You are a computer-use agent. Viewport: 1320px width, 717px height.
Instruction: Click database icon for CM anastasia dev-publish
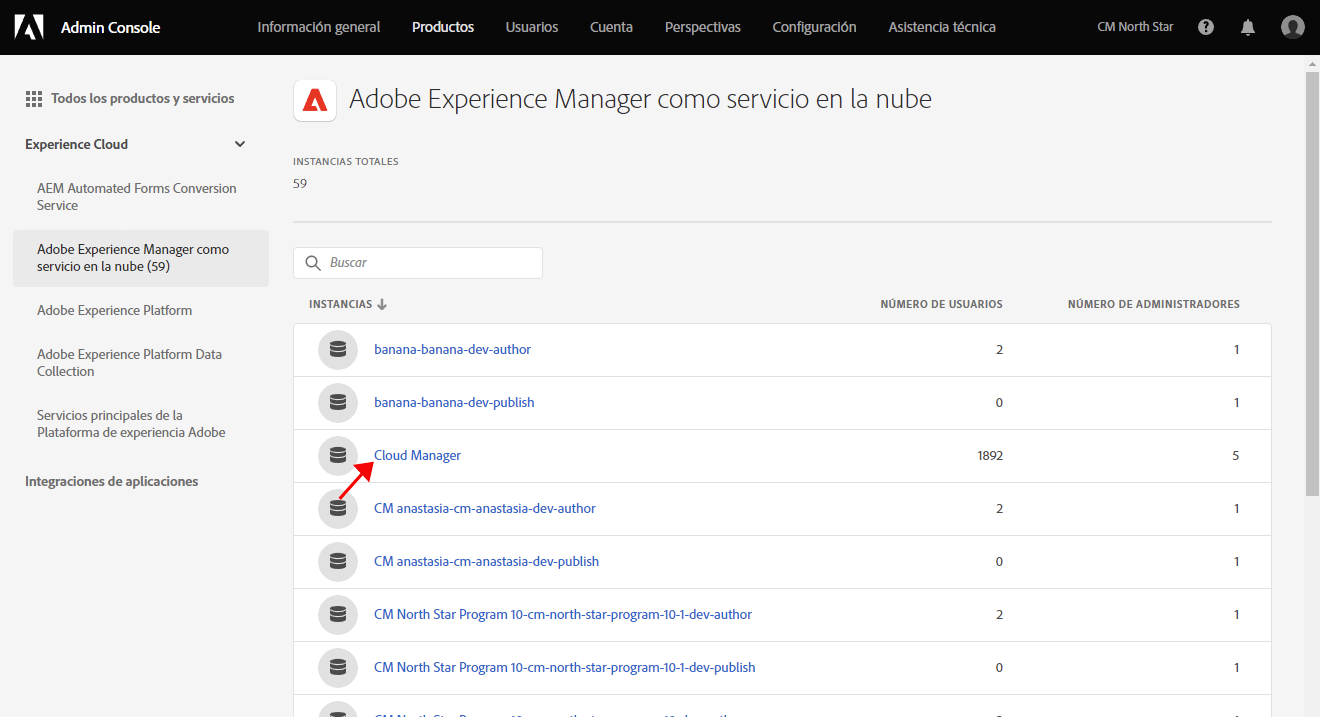pos(338,562)
